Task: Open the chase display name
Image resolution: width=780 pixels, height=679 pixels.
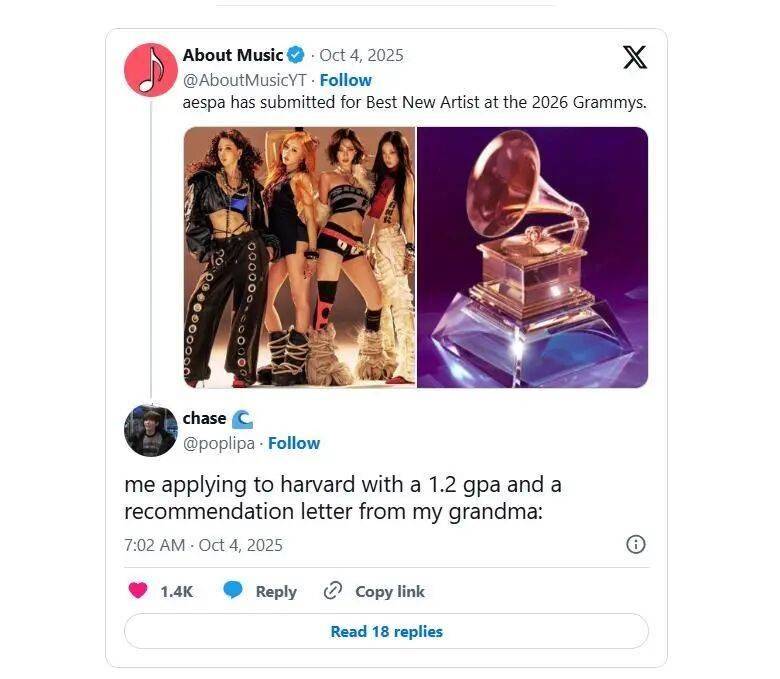Action: pyautogui.click(x=204, y=418)
